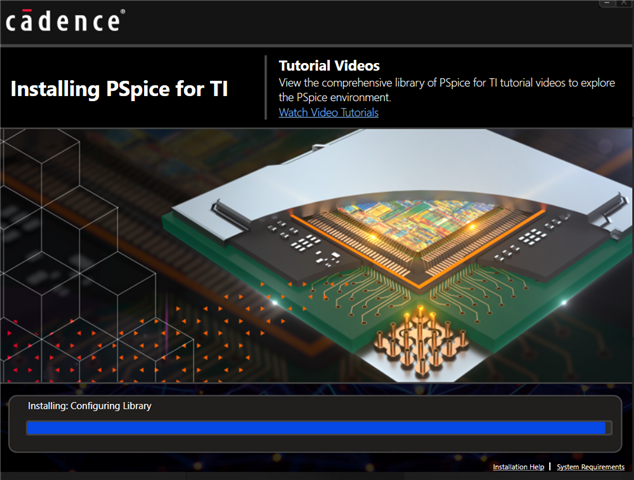Open the Watch Video Tutorials link
Viewport: 634px width, 480px height.
point(328,112)
